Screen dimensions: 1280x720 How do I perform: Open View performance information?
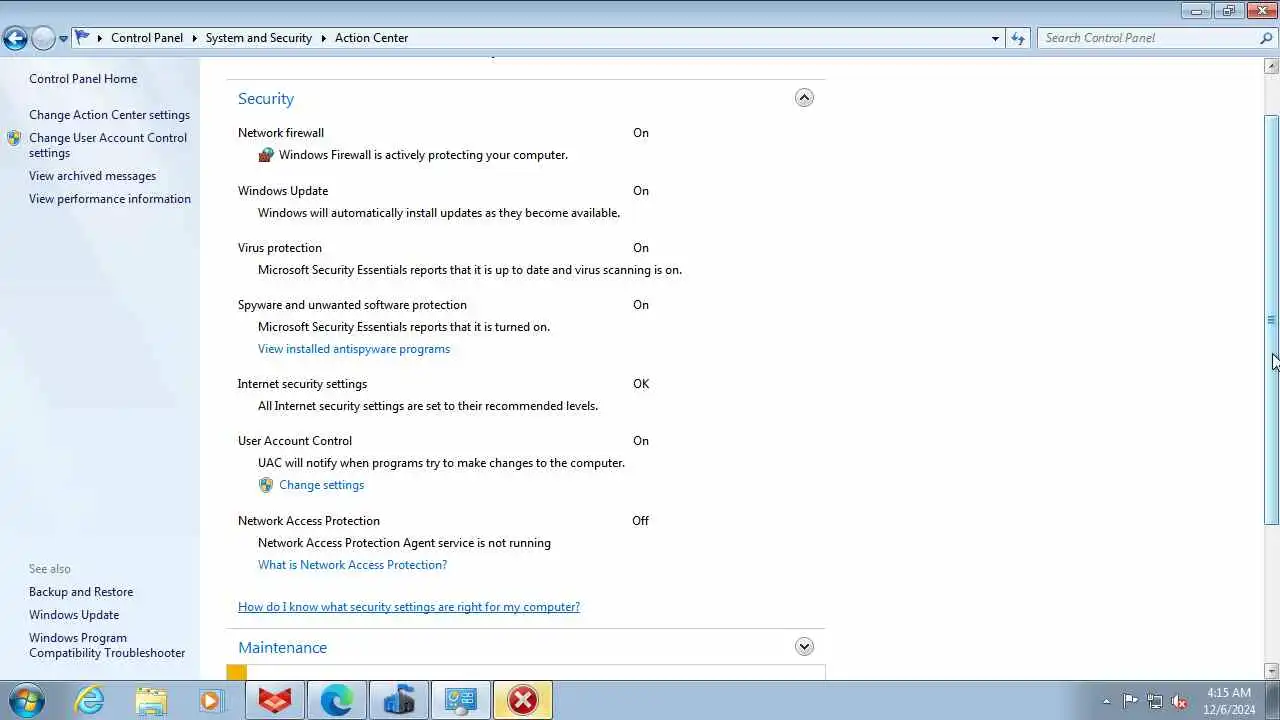(110, 199)
